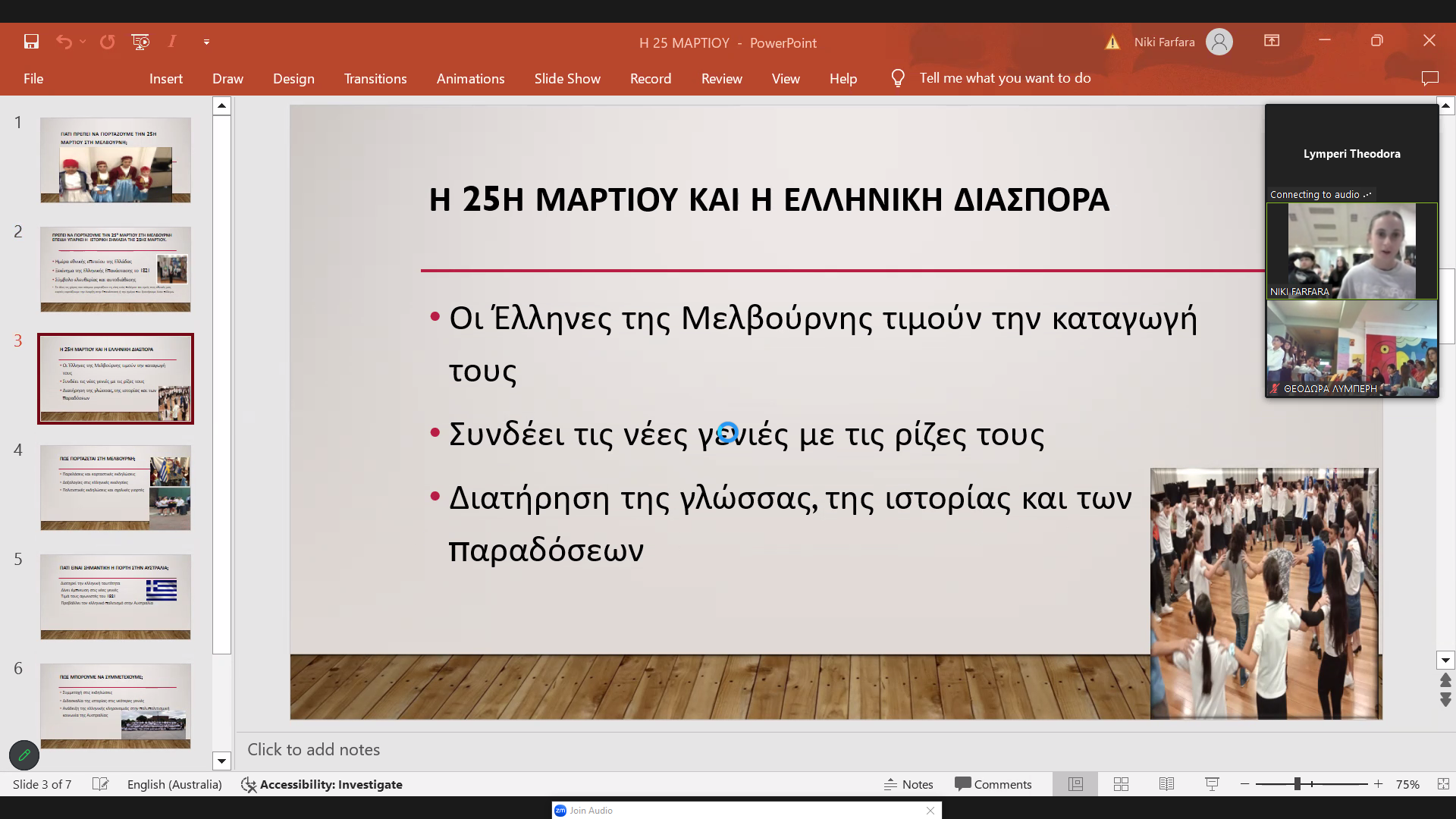Select slide 5 thumbnail with Greek flag
This screenshot has width=1456, height=819.
point(115,597)
